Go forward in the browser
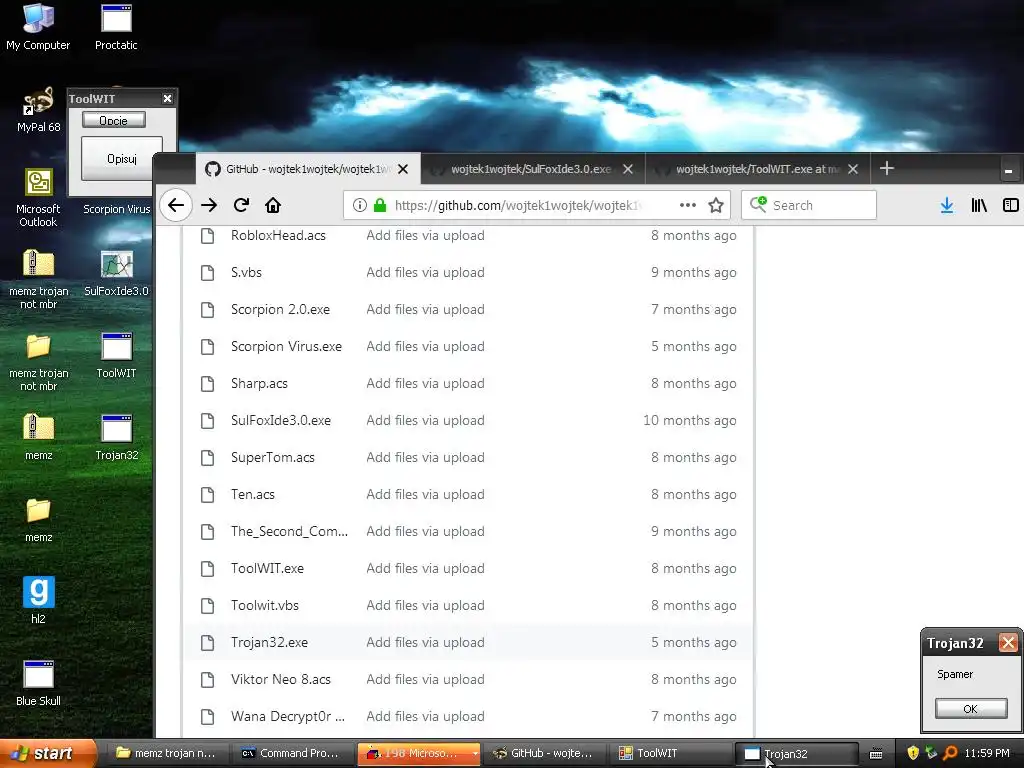Screen dimensions: 1024x768 tap(209, 205)
